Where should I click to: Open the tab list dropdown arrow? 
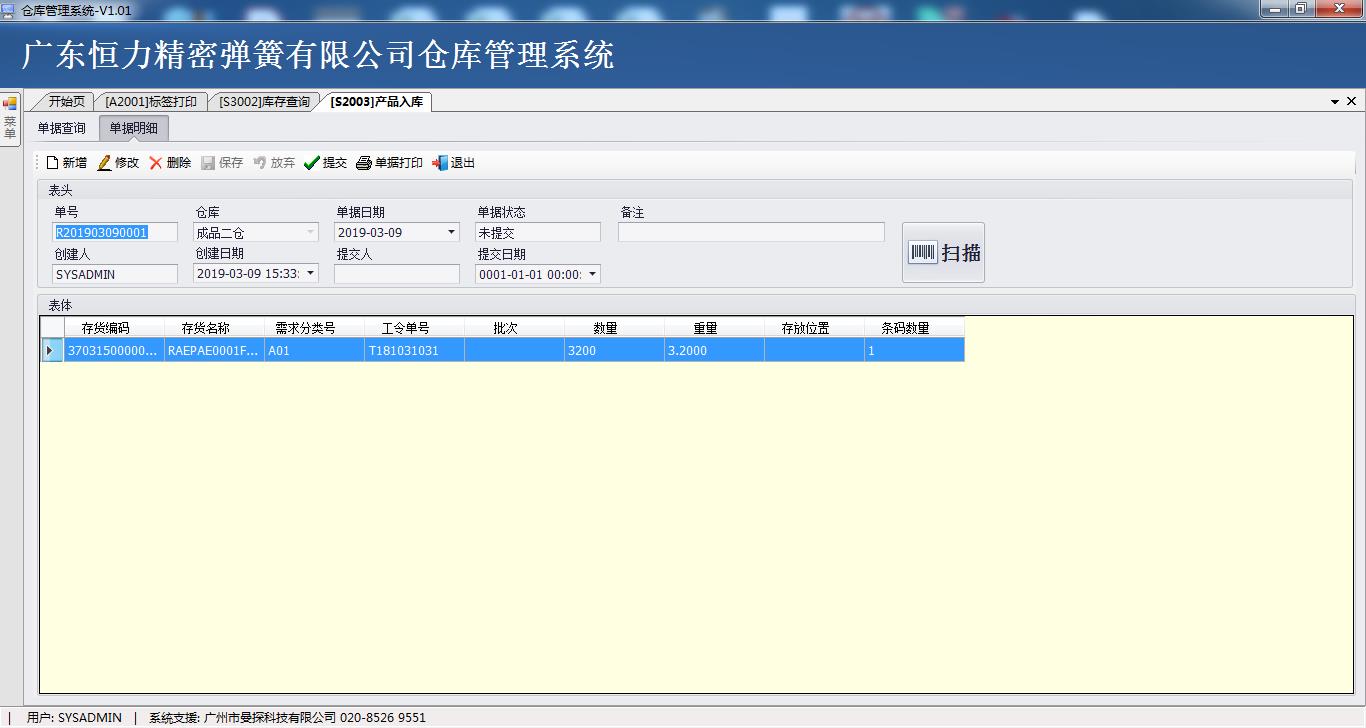pyautogui.click(x=1335, y=102)
